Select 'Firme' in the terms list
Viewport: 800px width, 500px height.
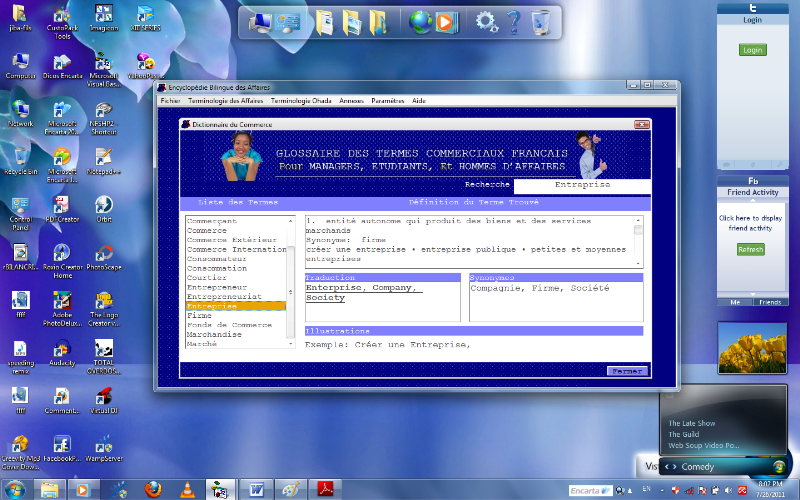[x=199, y=315]
